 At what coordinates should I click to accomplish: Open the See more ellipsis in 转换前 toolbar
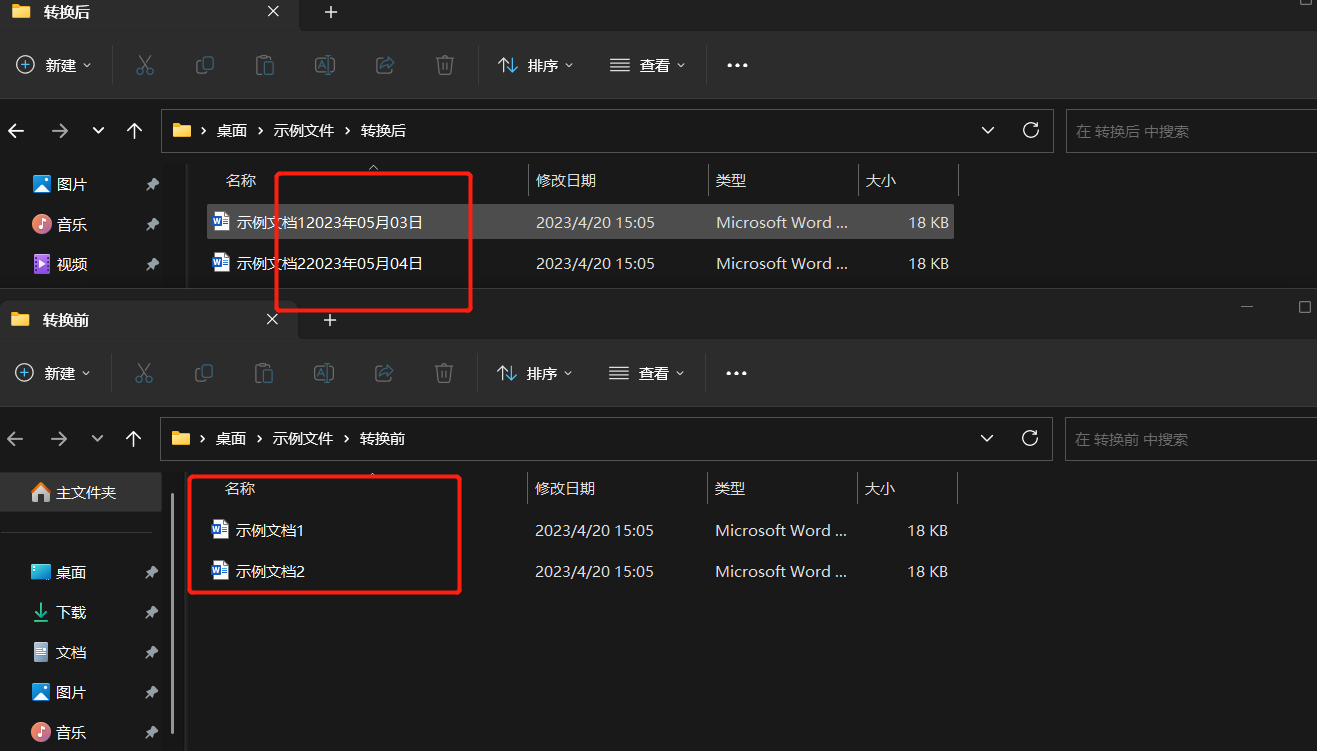point(736,373)
